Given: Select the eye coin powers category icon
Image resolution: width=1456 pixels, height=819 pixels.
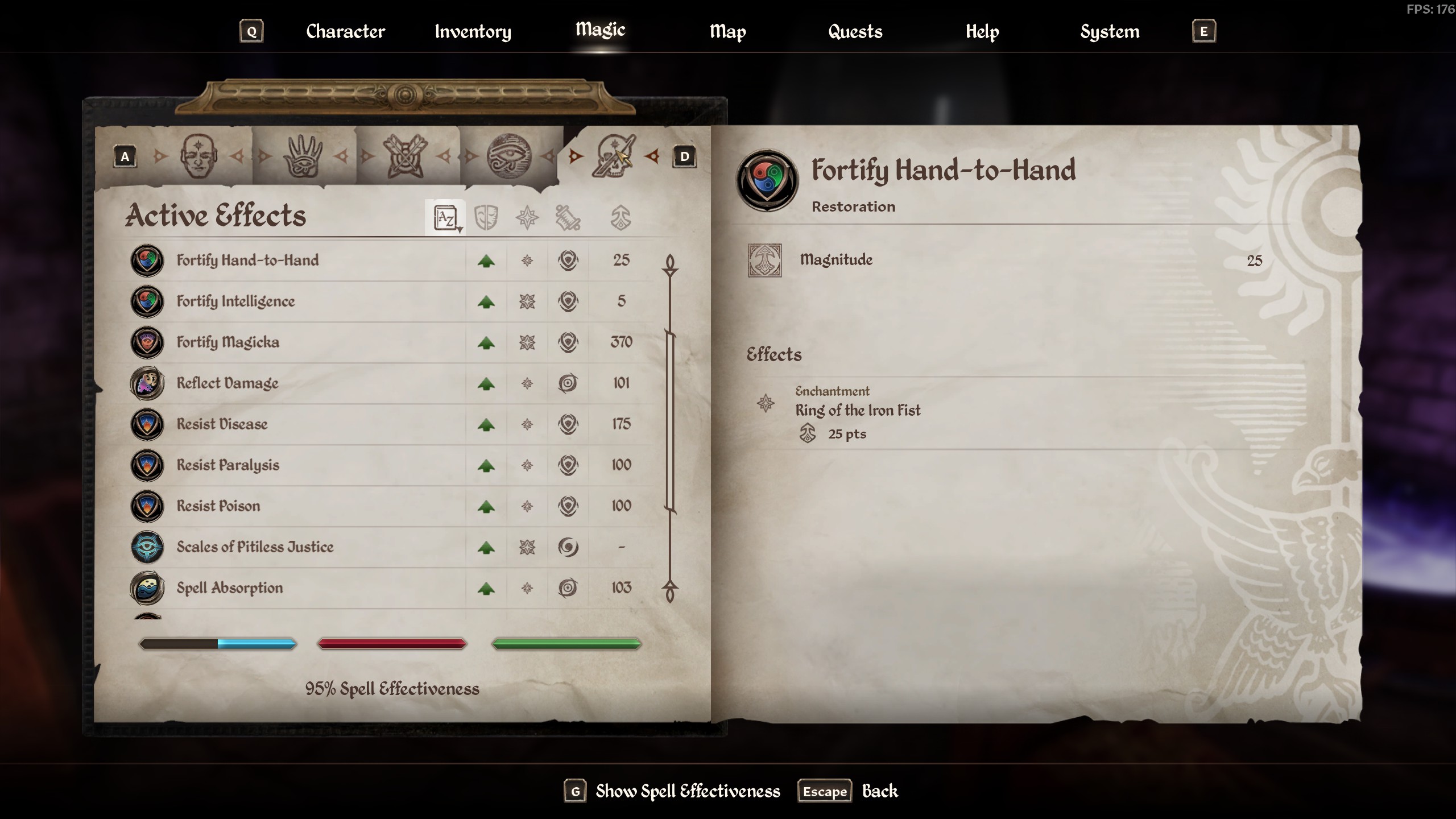Looking at the screenshot, I should coord(509,156).
